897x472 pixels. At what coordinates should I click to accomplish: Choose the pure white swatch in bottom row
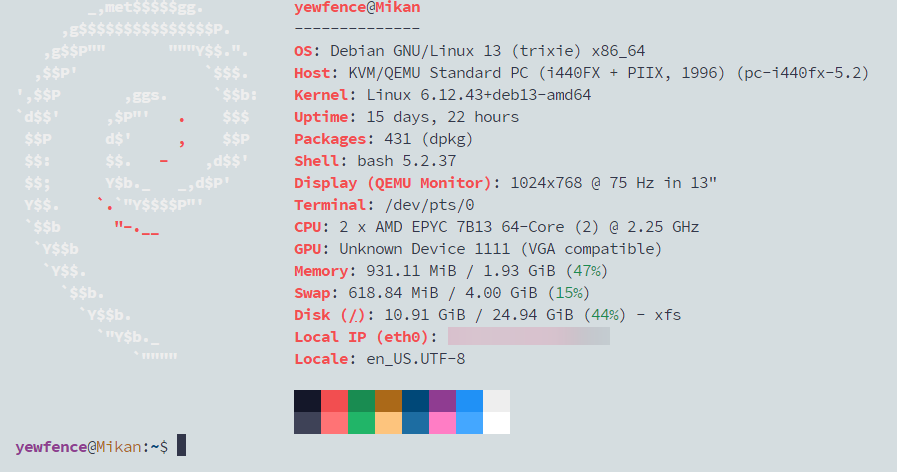coord(496,423)
